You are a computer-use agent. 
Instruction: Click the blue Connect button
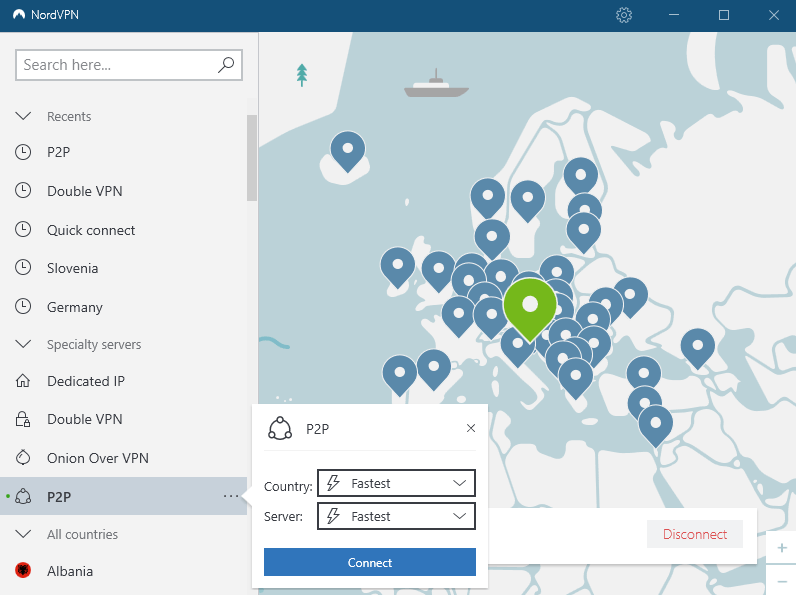(x=370, y=563)
